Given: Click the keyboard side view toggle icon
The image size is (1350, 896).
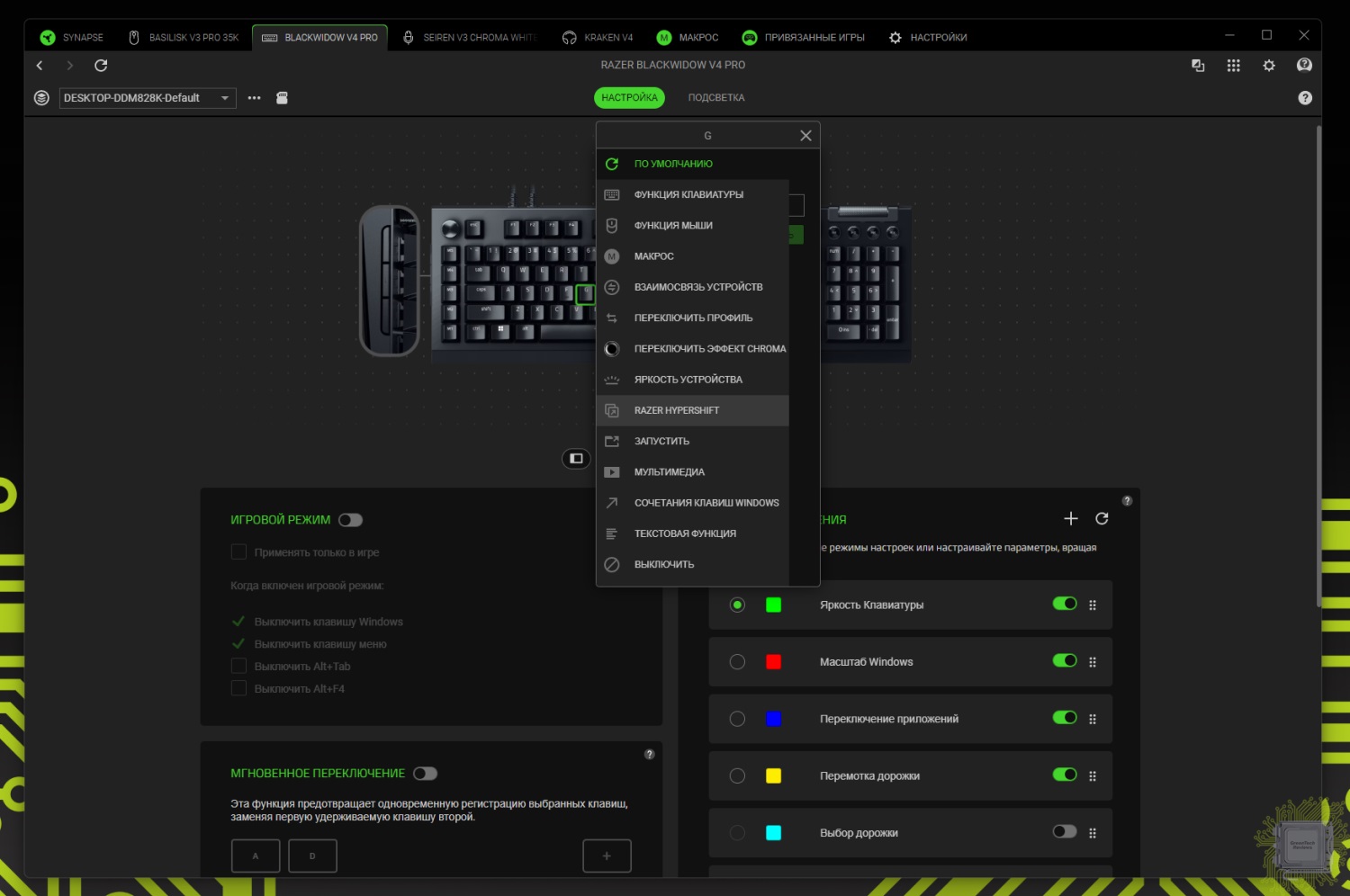Looking at the screenshot, I should click(576, 459).
